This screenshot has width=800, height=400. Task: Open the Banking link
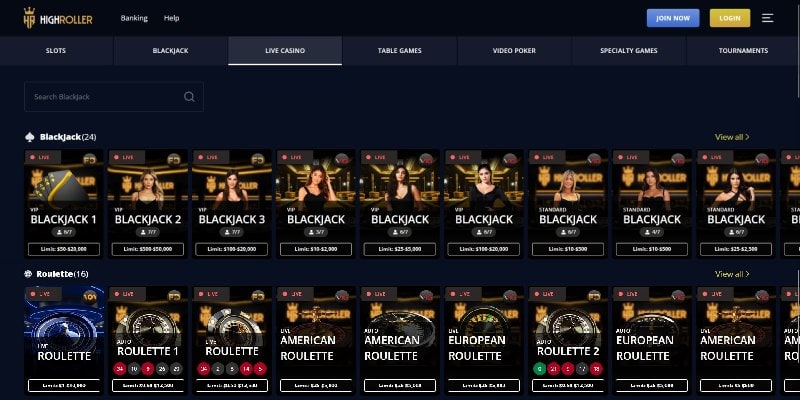pos(134,18)
